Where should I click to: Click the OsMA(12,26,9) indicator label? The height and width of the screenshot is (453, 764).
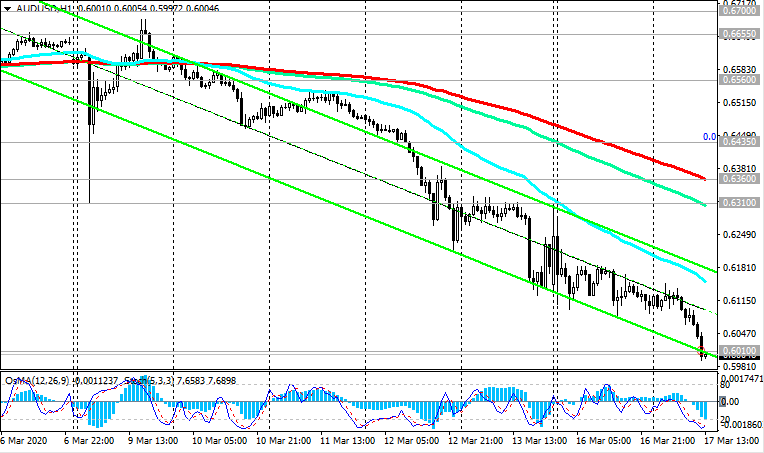tap(38, 380)
